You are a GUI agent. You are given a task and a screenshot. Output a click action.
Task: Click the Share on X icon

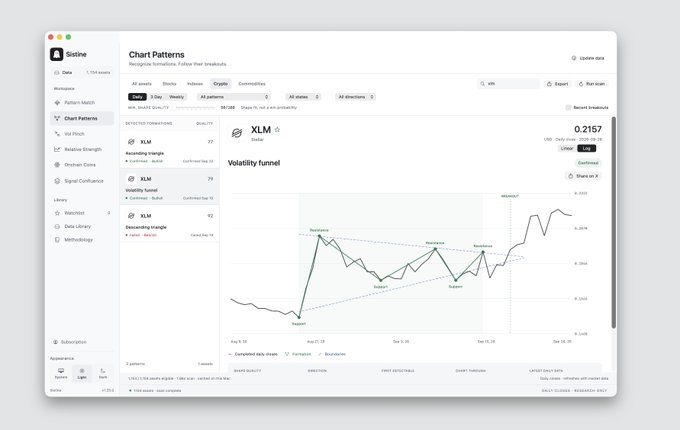click(571, 176)
